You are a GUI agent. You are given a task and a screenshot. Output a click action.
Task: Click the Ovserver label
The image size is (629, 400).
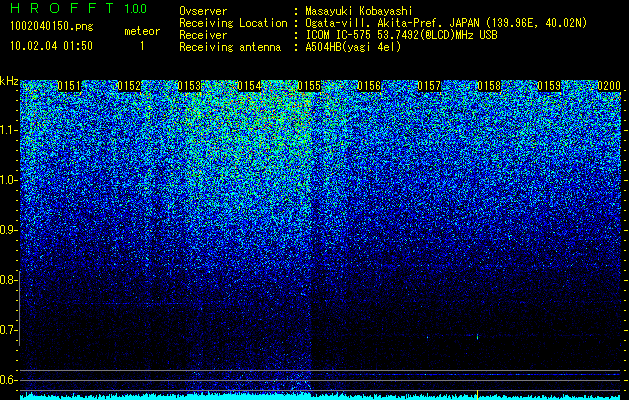(203, 11)
